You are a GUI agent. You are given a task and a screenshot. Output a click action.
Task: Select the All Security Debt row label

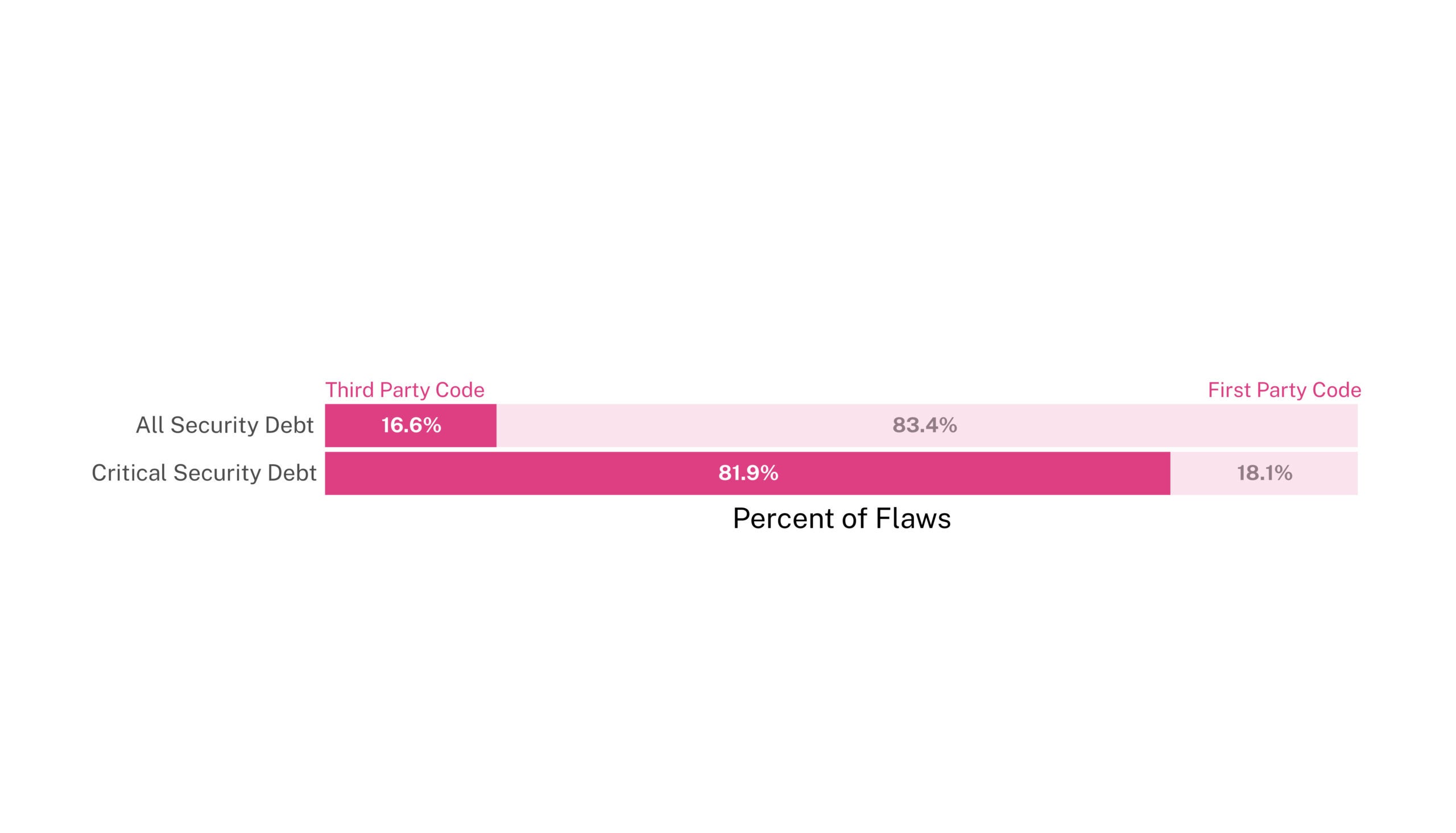coord(224,425)
